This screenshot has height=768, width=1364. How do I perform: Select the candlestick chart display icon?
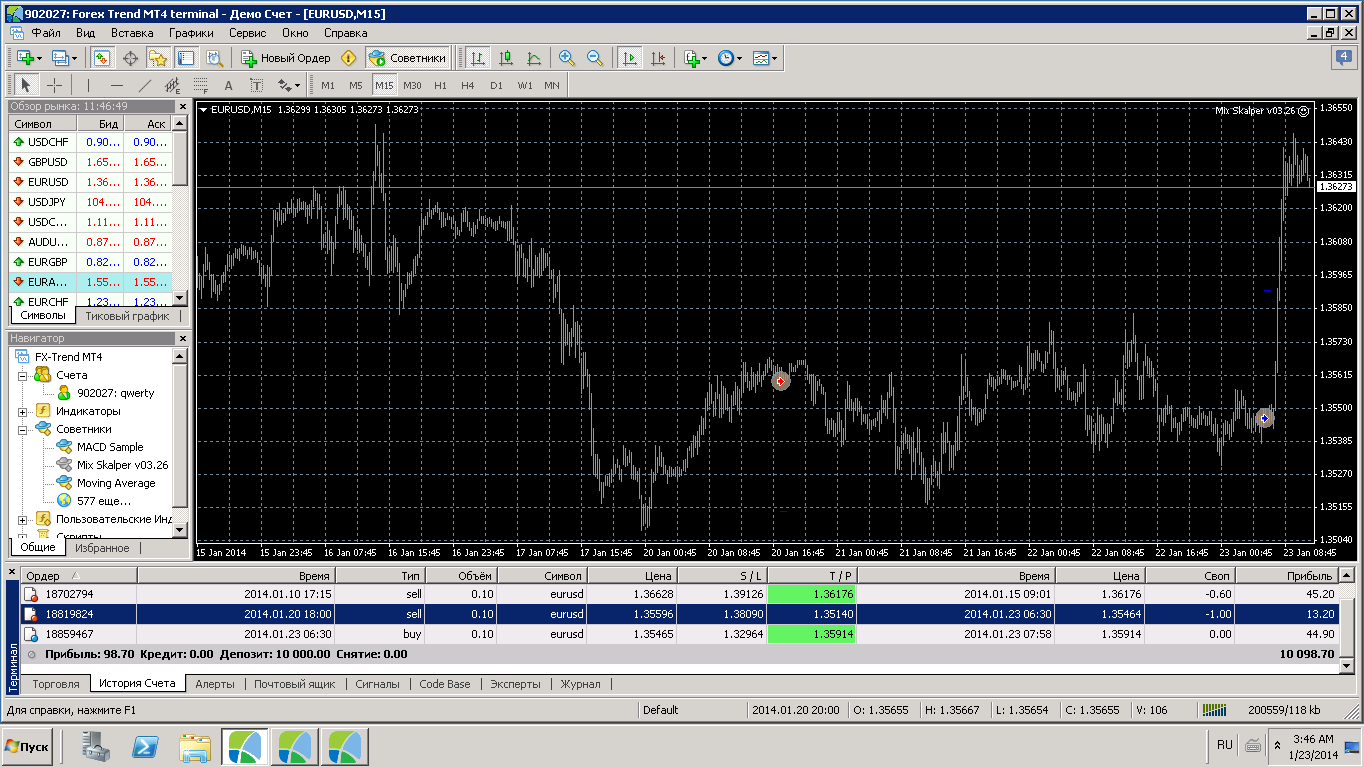[506, 58]
